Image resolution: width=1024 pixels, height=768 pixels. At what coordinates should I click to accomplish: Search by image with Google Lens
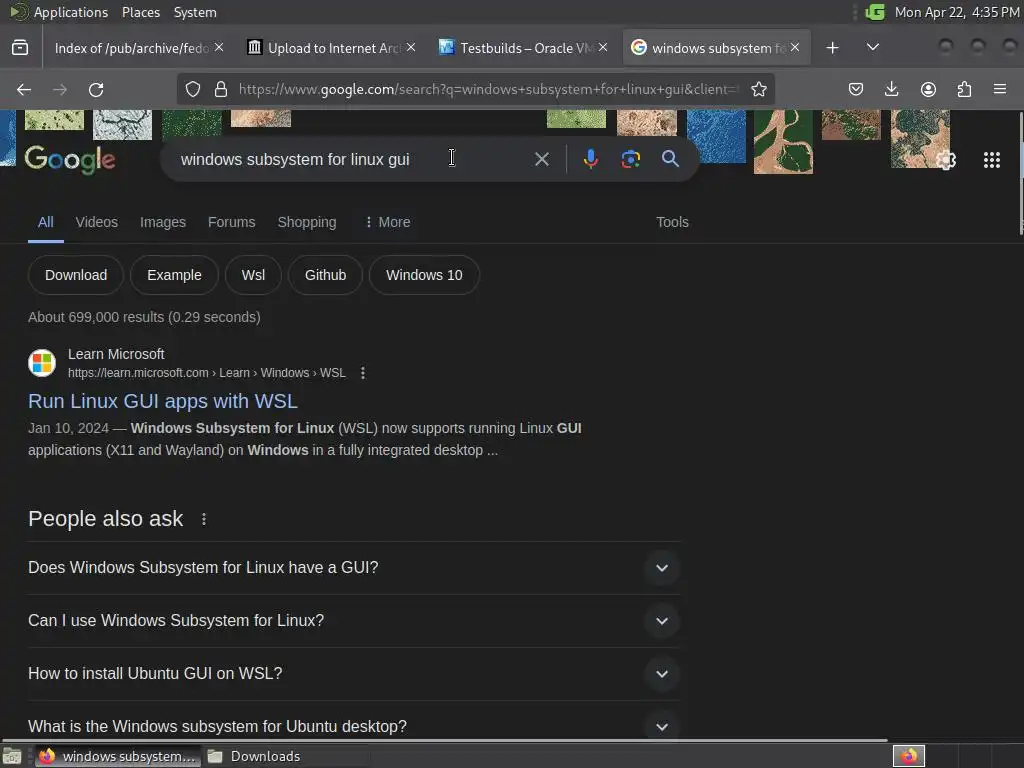tap(630, 159)
